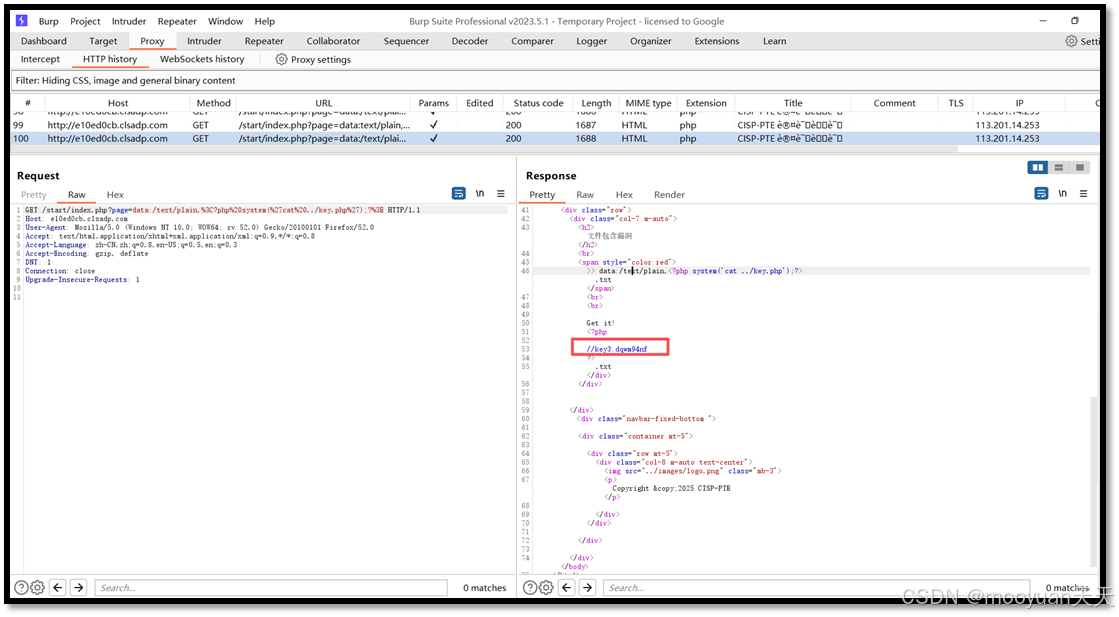The height and width of the screenshot is (617, 1119).
Task: Open the Intercept sub-tab
Action: pos(40,59)
